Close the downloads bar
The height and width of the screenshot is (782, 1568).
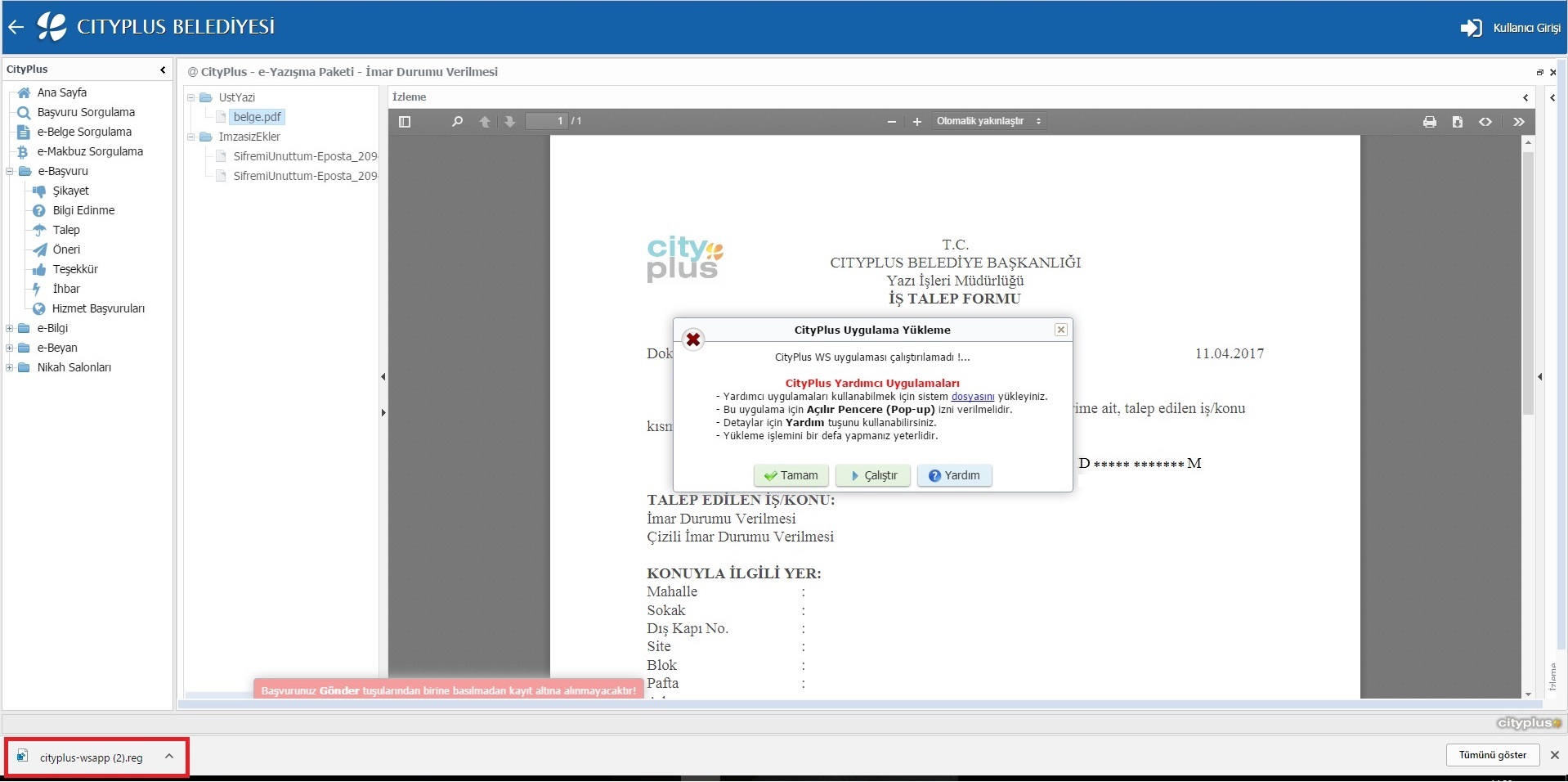point(1555,755)
